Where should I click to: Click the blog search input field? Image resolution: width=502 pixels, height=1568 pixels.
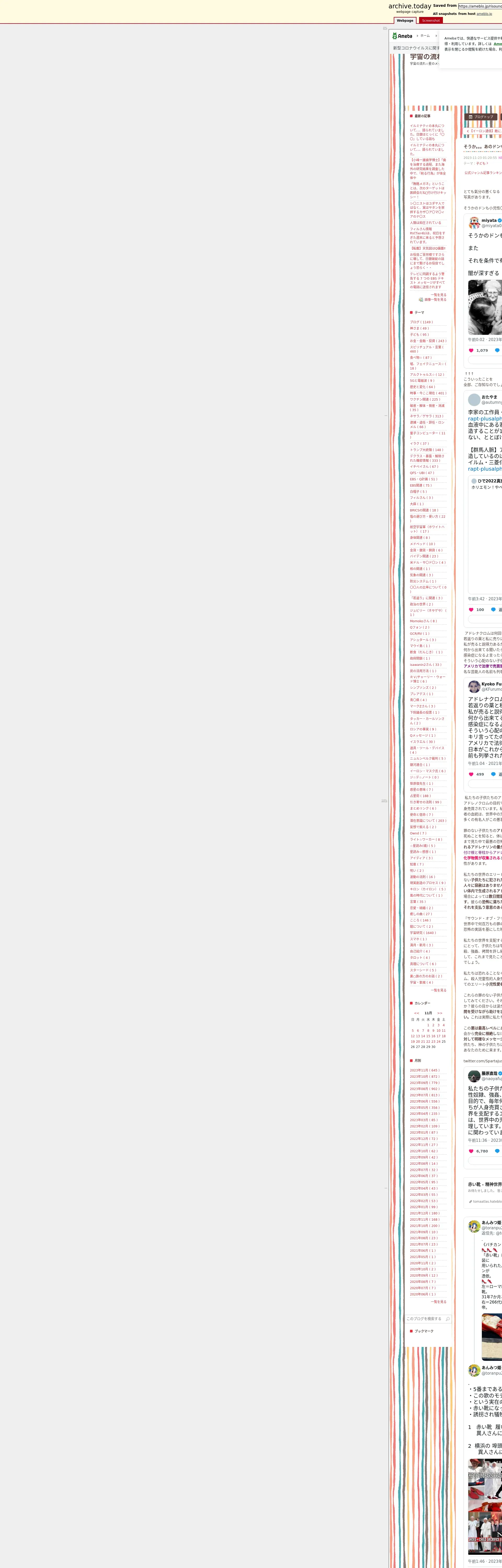(x=425, y=1319)
